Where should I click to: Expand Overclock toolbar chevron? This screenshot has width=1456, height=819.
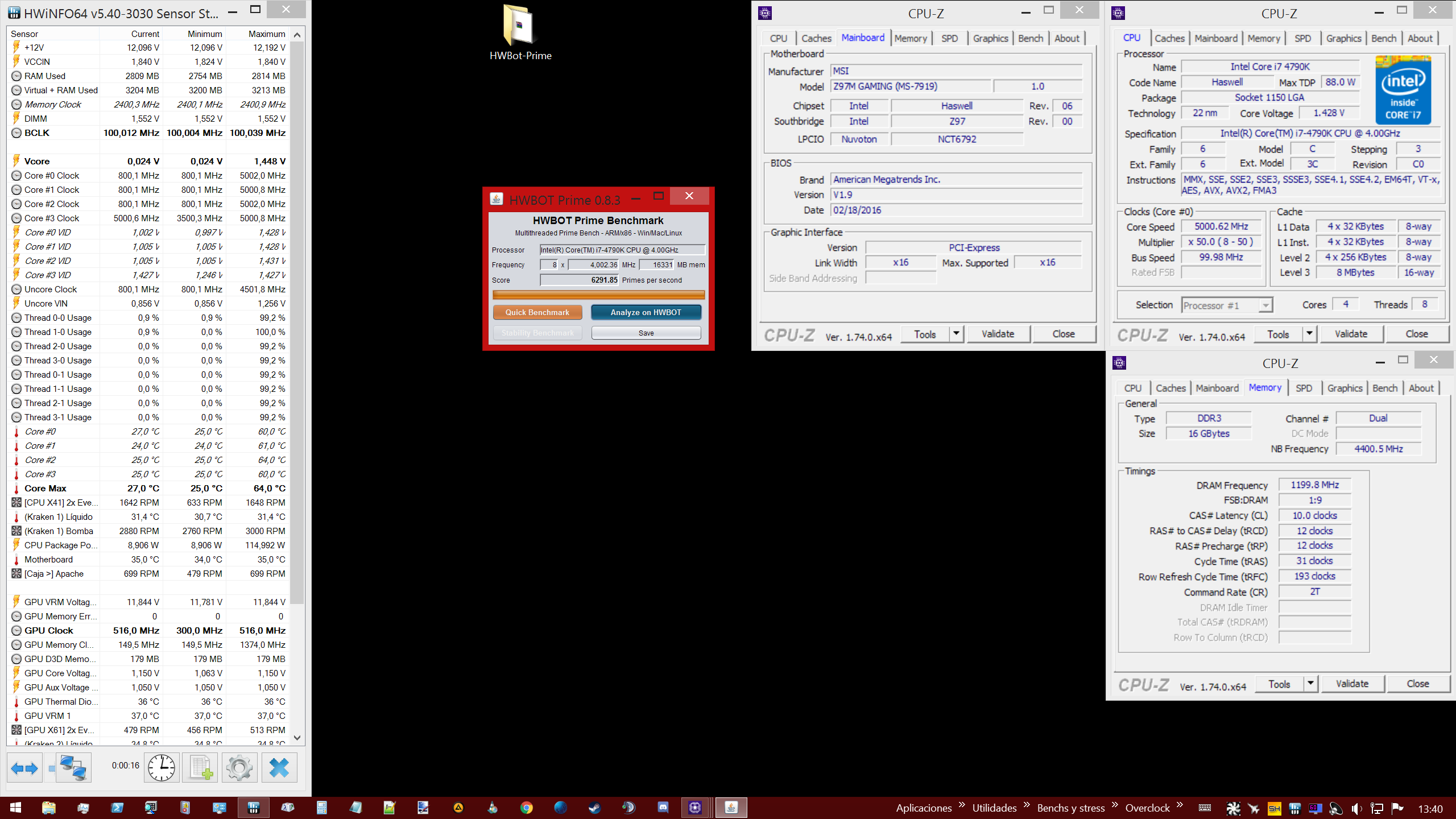tap(1180, 805)
